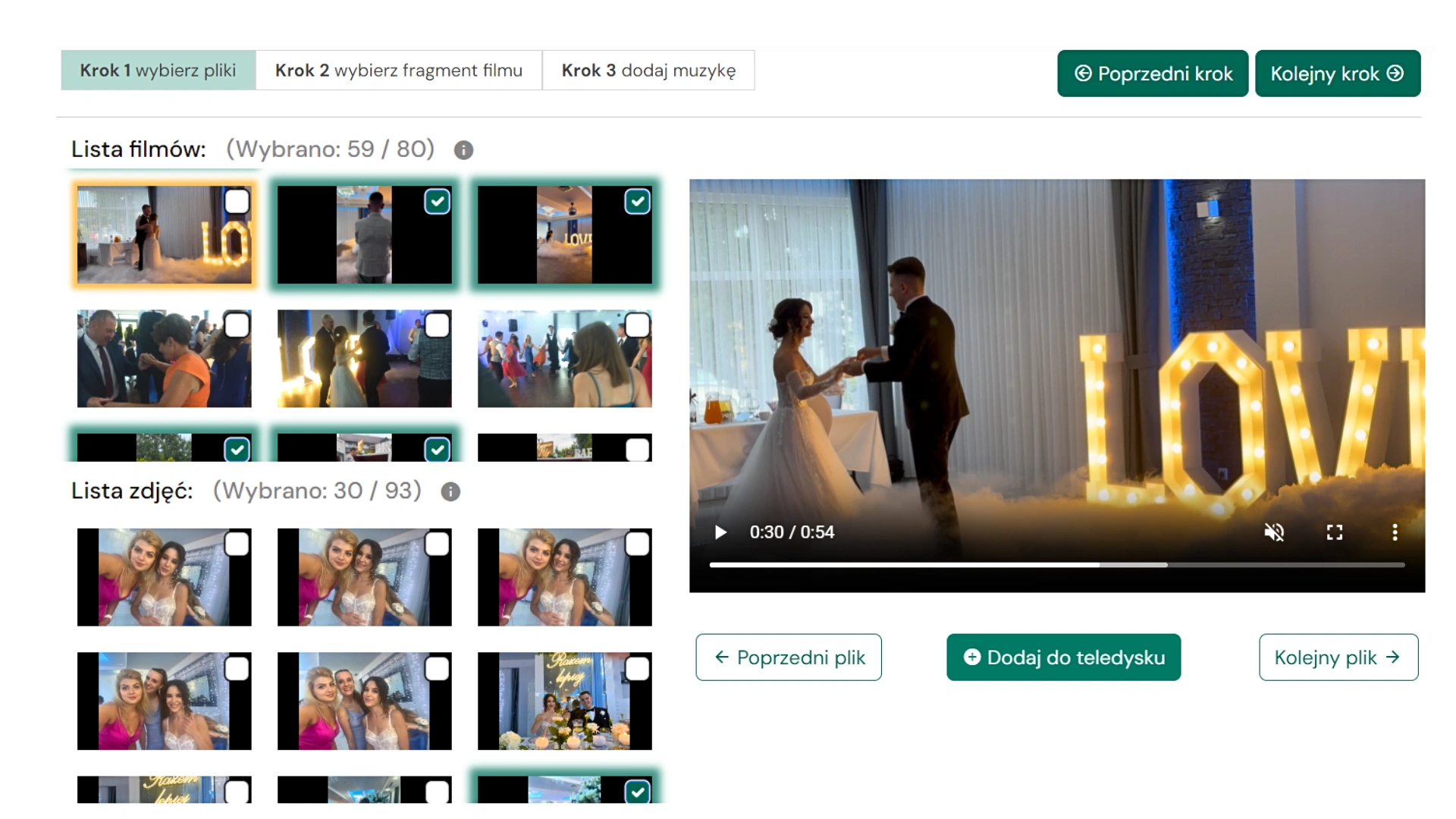
Task: Go to Poprzedni plik
Action: (789, 657)
